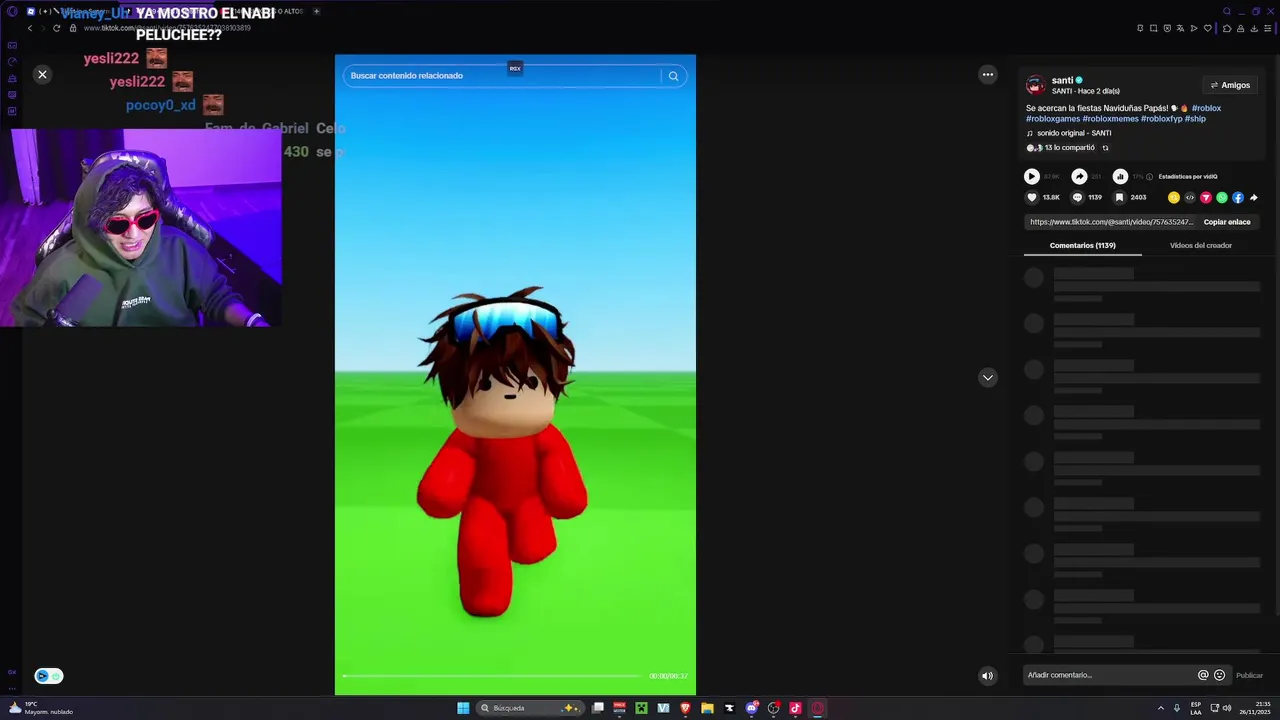Click the search magnifier in related content bar
1280x720 pixels.
pos(673,76)
